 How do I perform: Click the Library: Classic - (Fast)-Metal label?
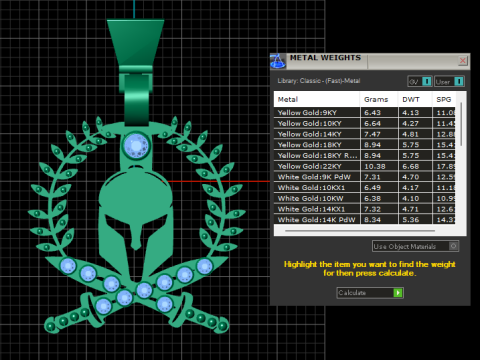[319, 81]
